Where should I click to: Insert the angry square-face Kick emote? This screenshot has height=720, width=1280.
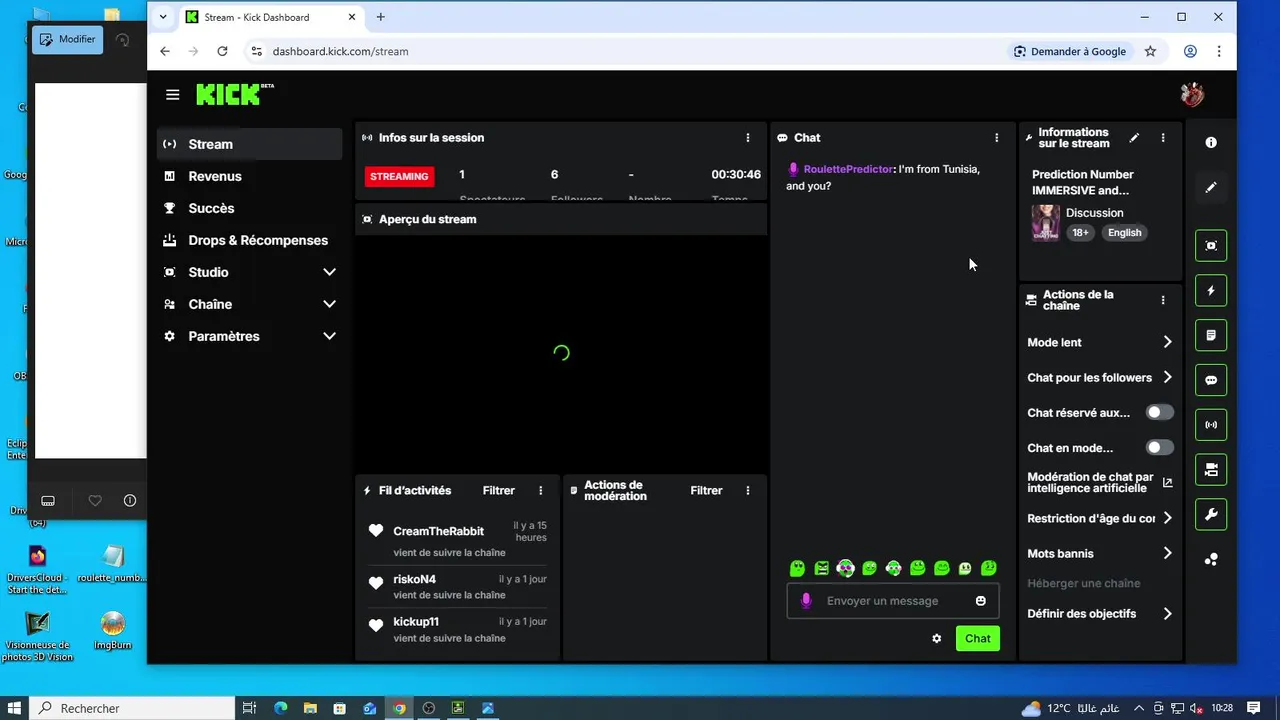coord(822,569)
